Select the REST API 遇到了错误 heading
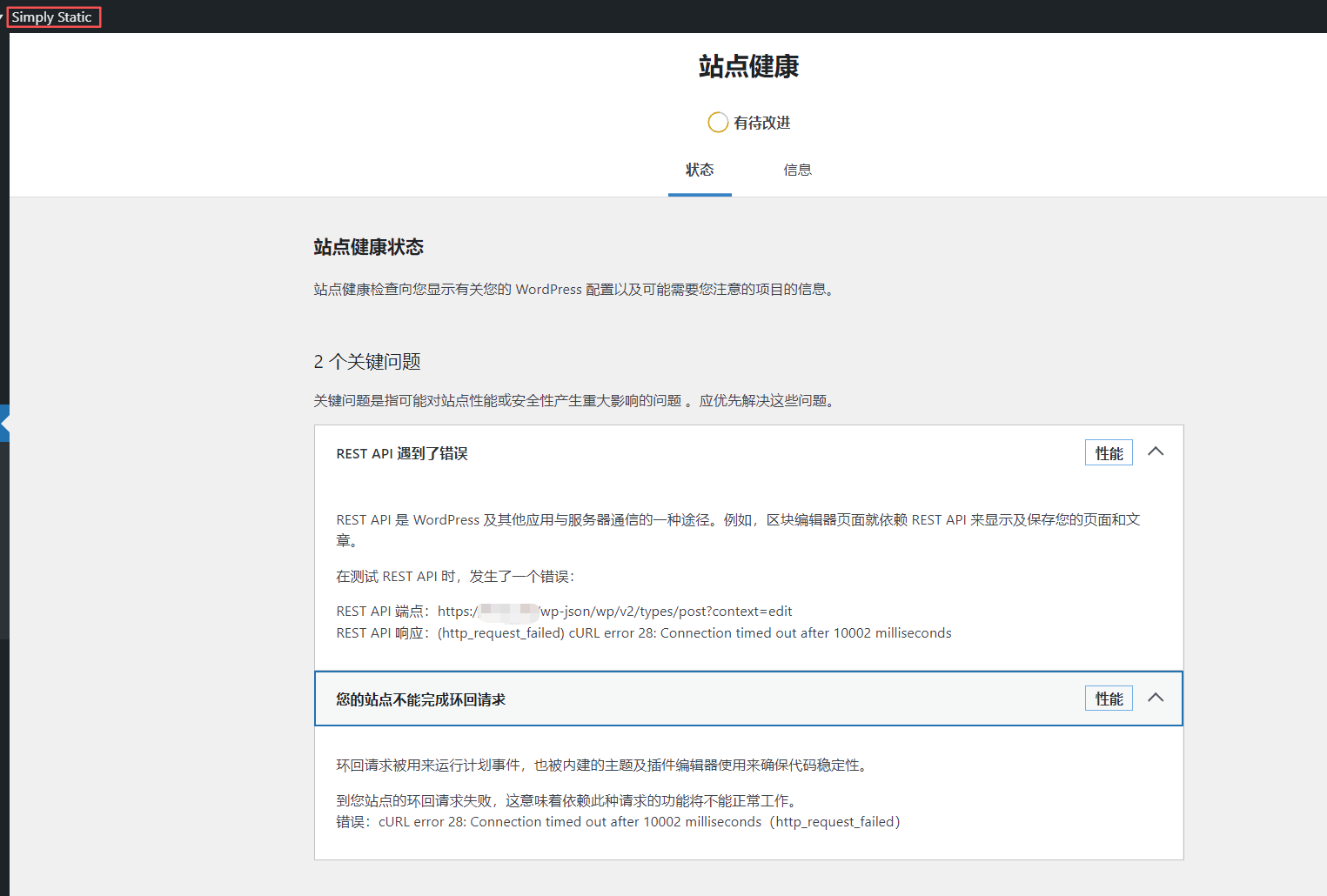This screenshot has height=896, width=1327. point(402,452)
